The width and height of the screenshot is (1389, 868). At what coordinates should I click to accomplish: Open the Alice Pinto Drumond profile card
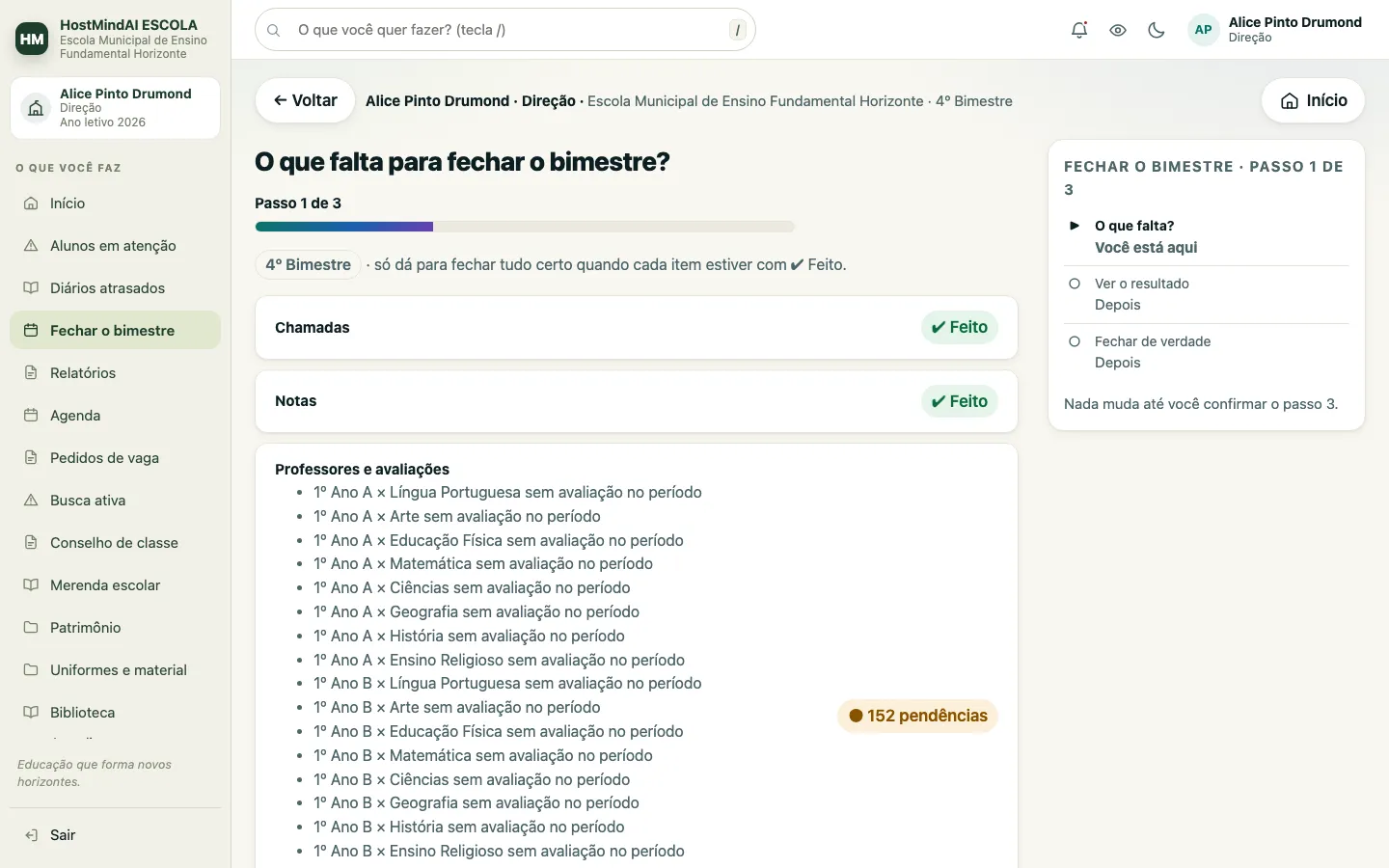click(x=115, y=108)
